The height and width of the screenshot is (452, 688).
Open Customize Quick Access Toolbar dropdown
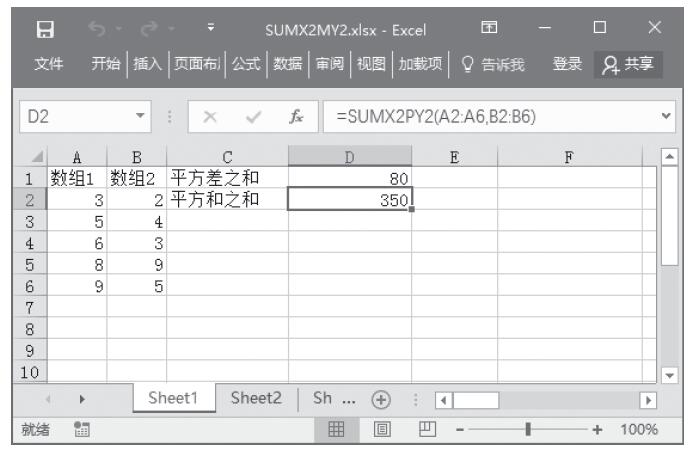pos(211,26)
